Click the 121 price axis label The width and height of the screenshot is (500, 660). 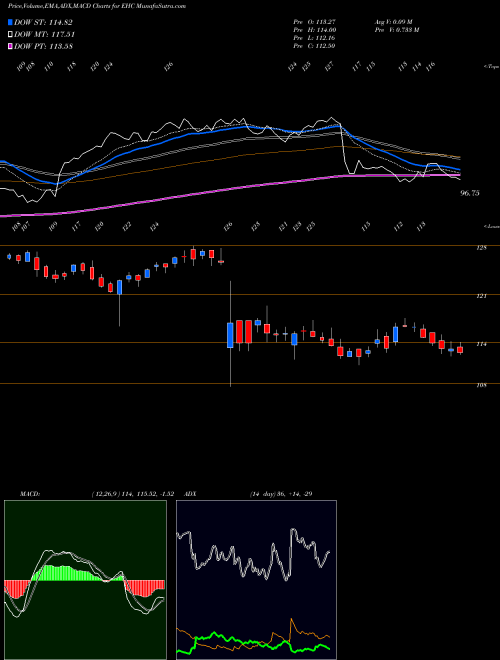482,296
